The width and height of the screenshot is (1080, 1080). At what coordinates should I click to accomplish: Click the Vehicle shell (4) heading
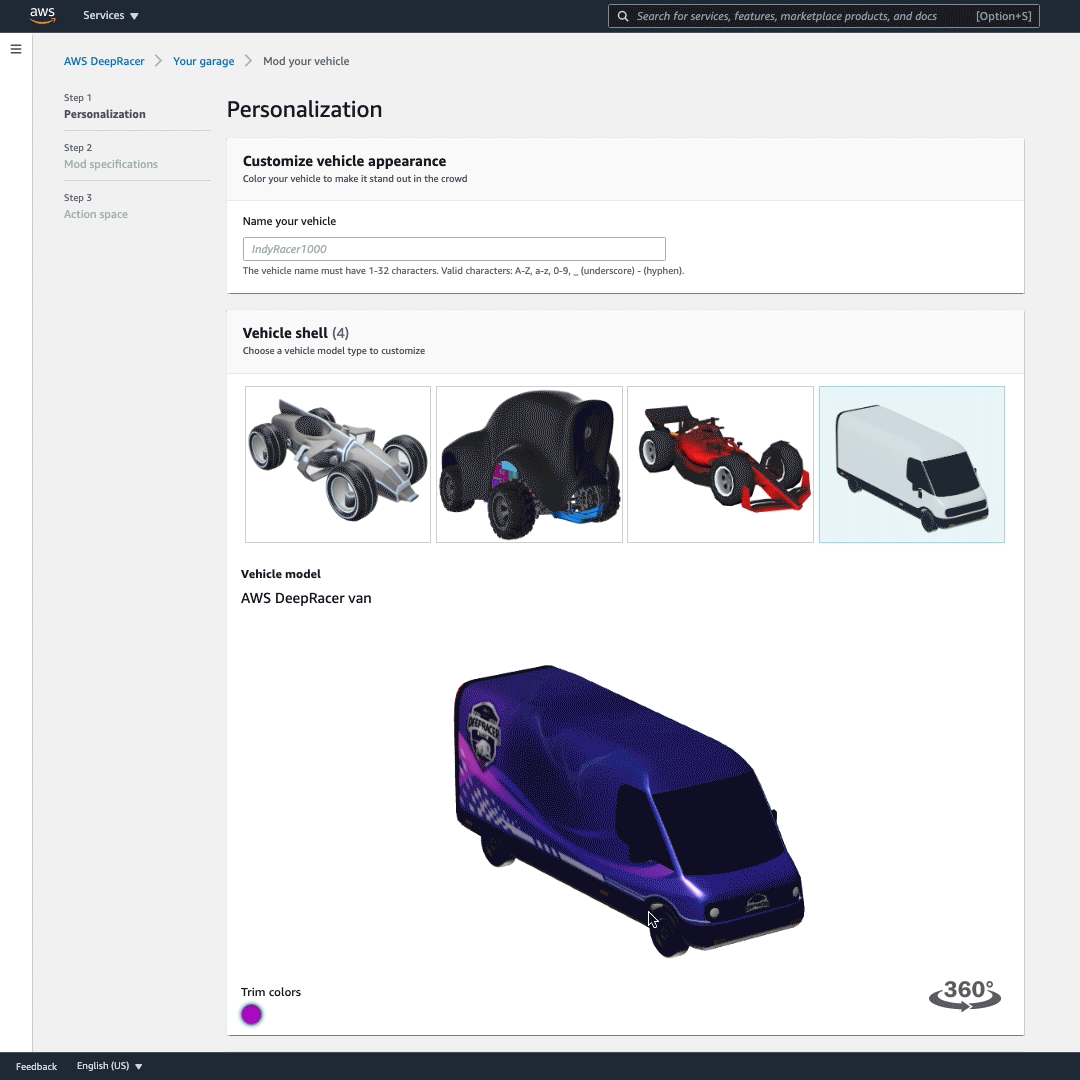pyautogui.click(x=295, y=333)
